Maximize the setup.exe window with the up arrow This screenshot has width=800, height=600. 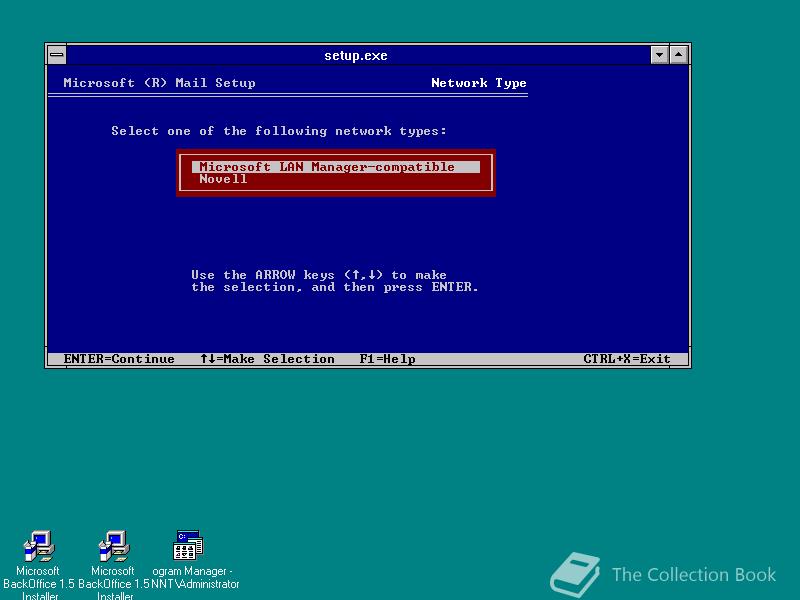point(679,55)
